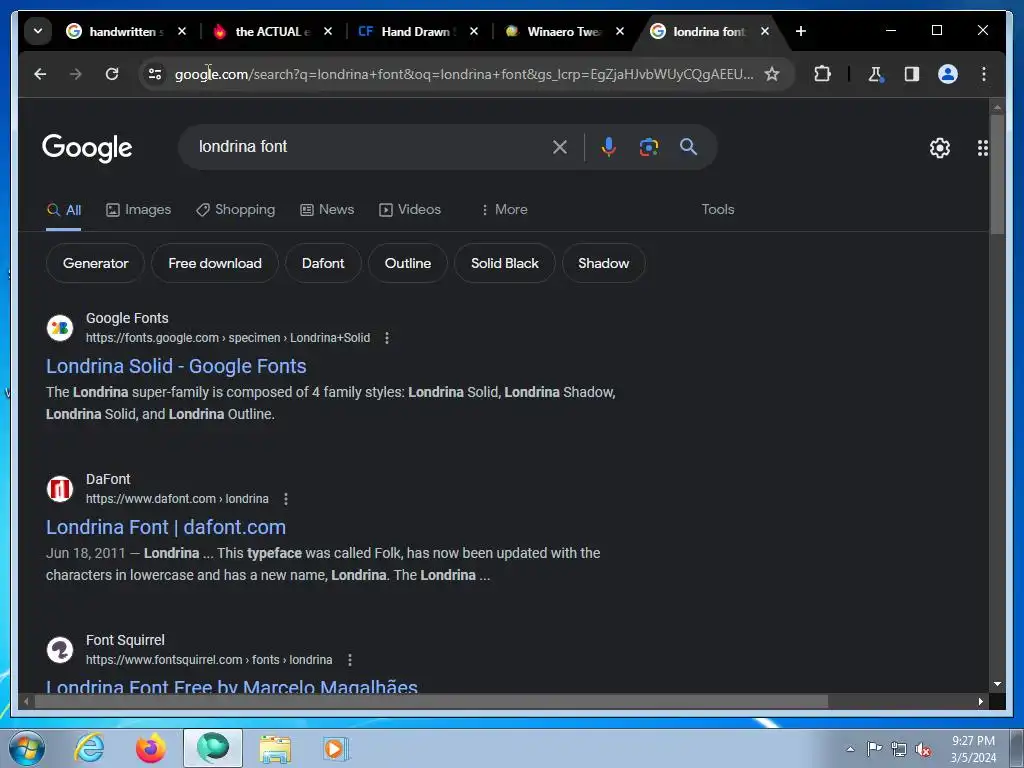Reload the current page
The image size is (1024, 768).
pos(112,74)
